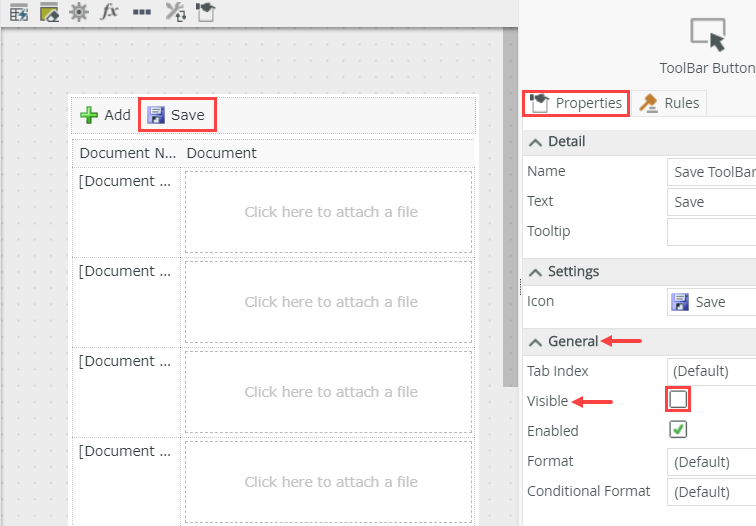Click the third row's attach file box

(x=328, y=392)
